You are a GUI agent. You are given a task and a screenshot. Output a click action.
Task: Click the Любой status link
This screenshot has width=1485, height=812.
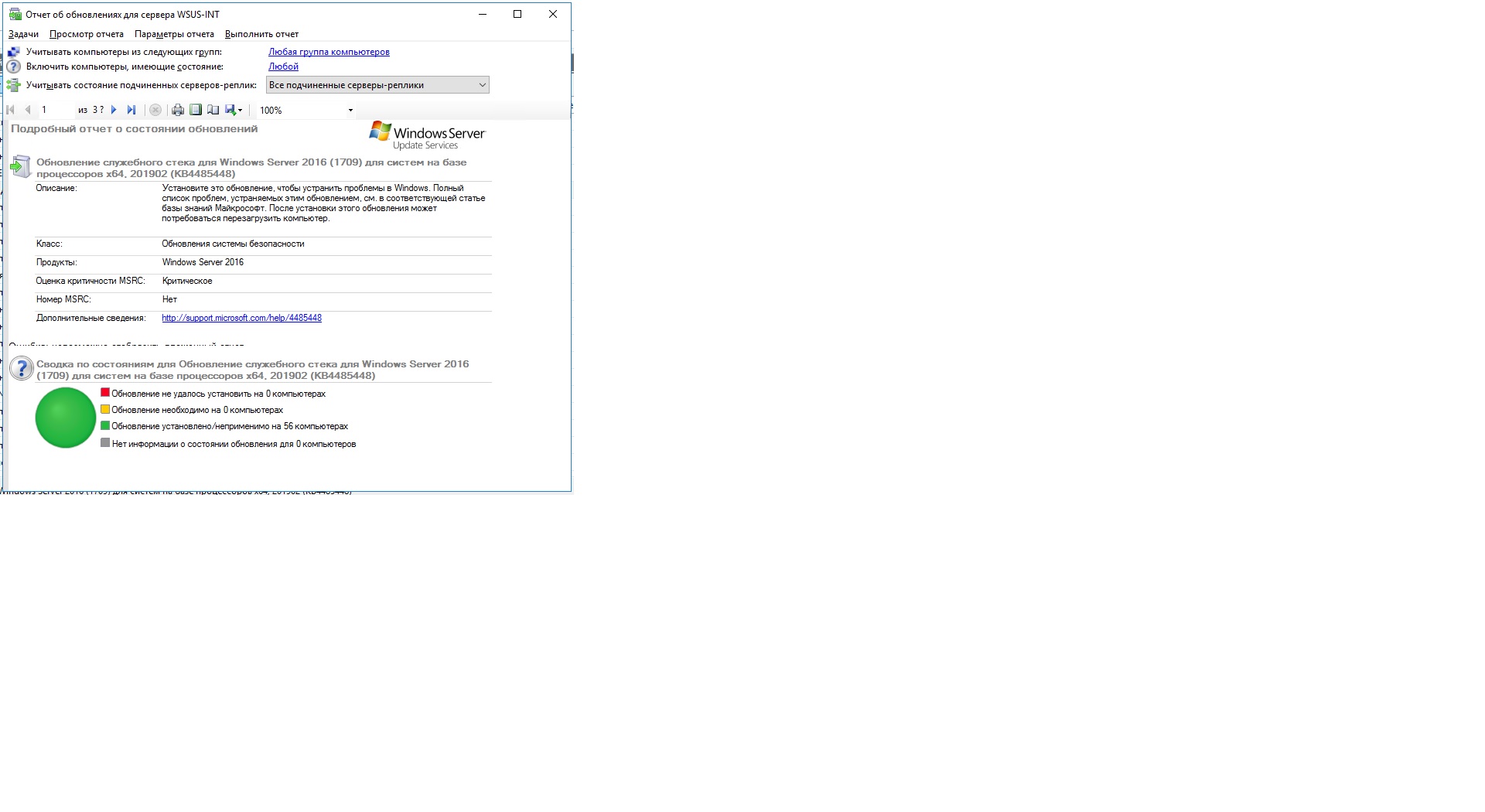283,67
